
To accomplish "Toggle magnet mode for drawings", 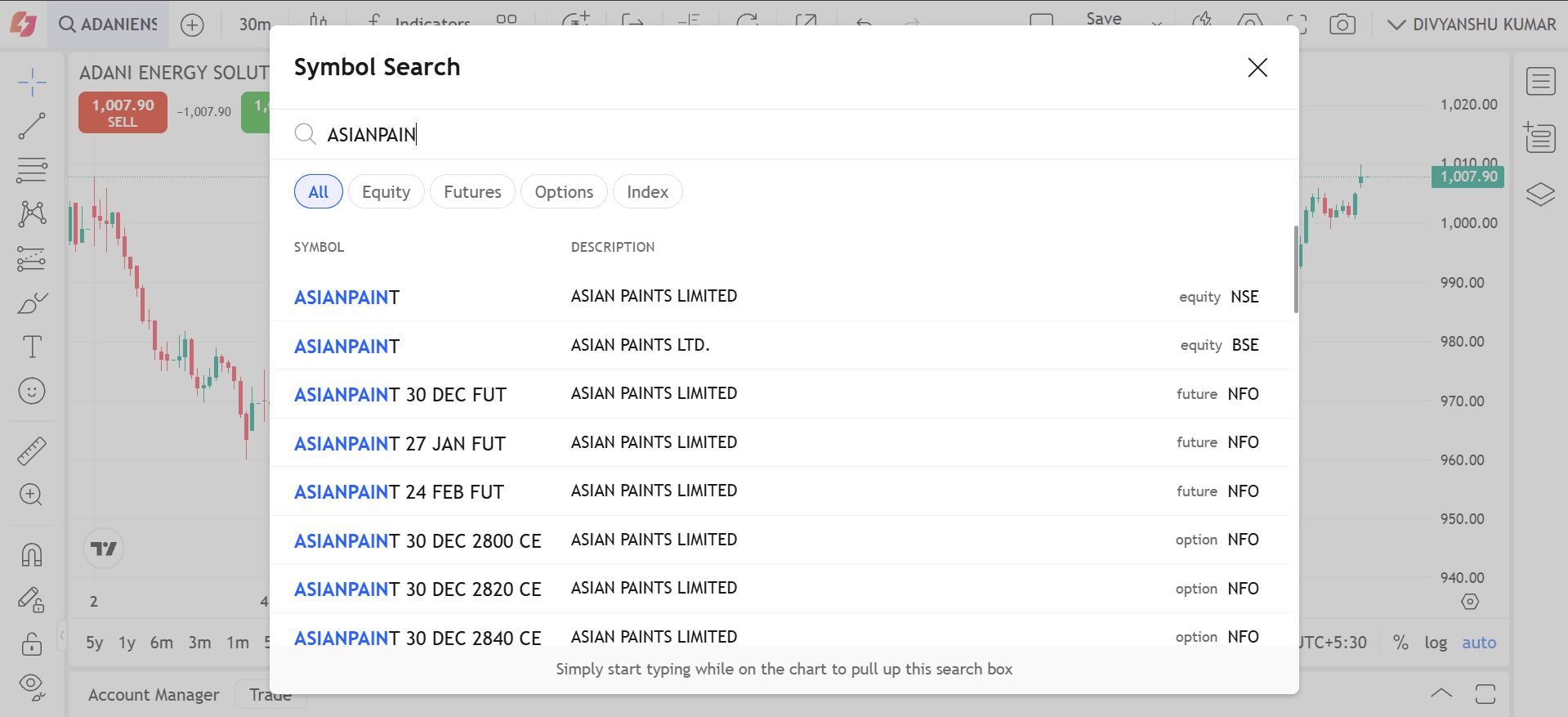I will [32, 555].
